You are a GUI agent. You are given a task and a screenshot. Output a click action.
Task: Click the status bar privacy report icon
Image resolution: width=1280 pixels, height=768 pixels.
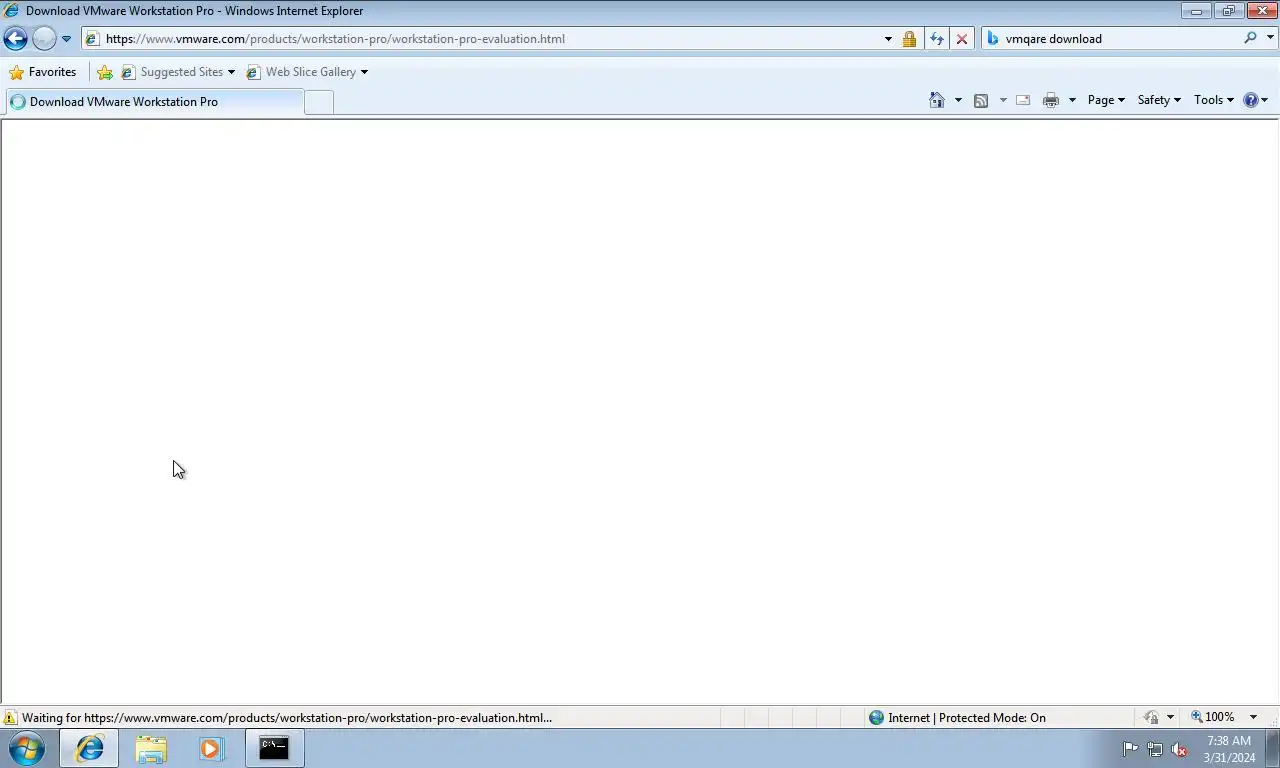(x=1152, y=718)
